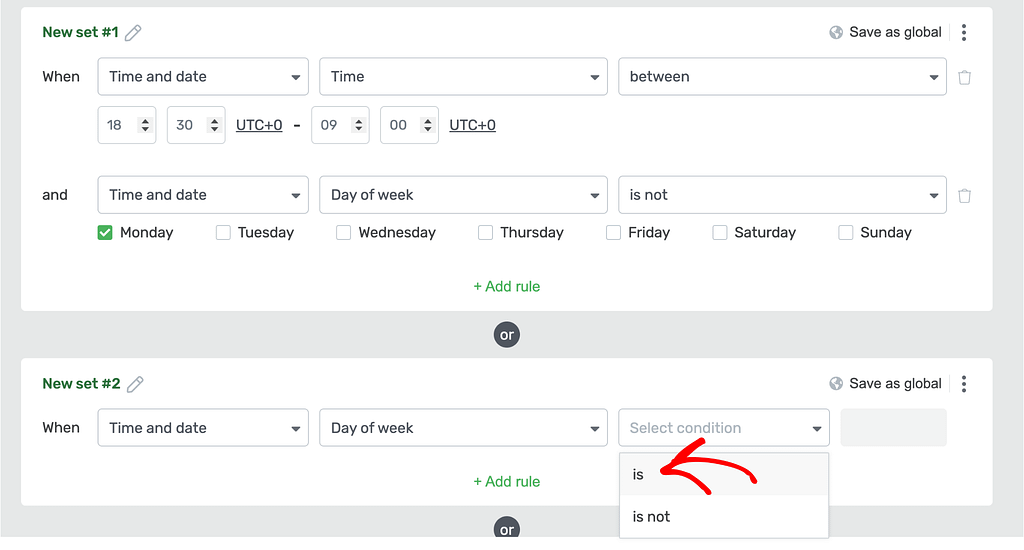Click the start hour field showing 18
This screenshot has height=550, width=1024.
(127, 125)
